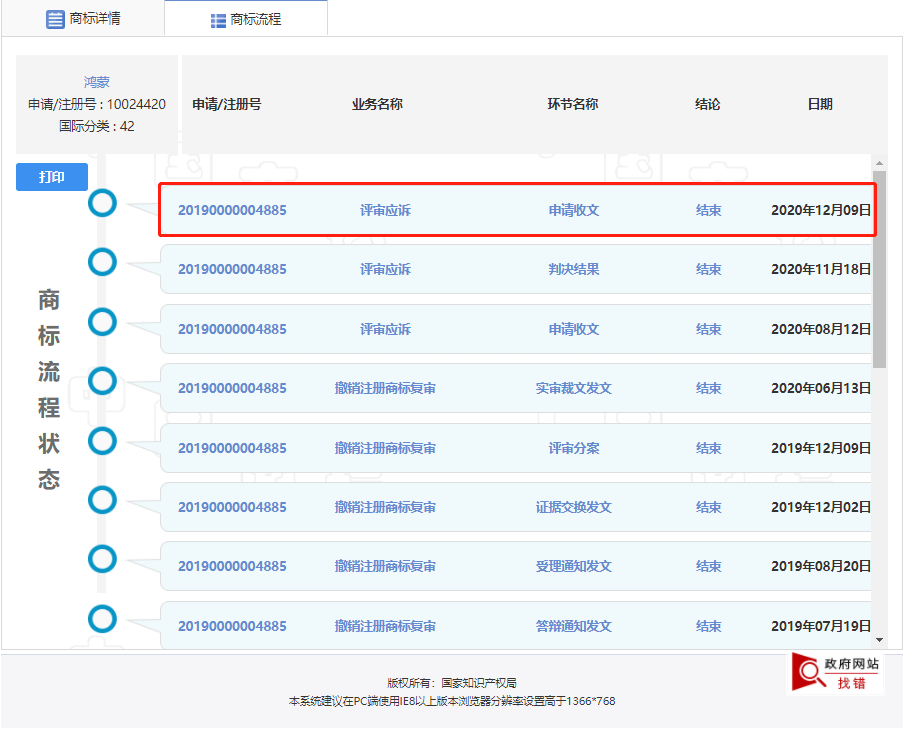The width and height of the screenshot is (903, 730).
Task: Open the 政府网站找错 magnifier badge
Action: pos(836,672)
